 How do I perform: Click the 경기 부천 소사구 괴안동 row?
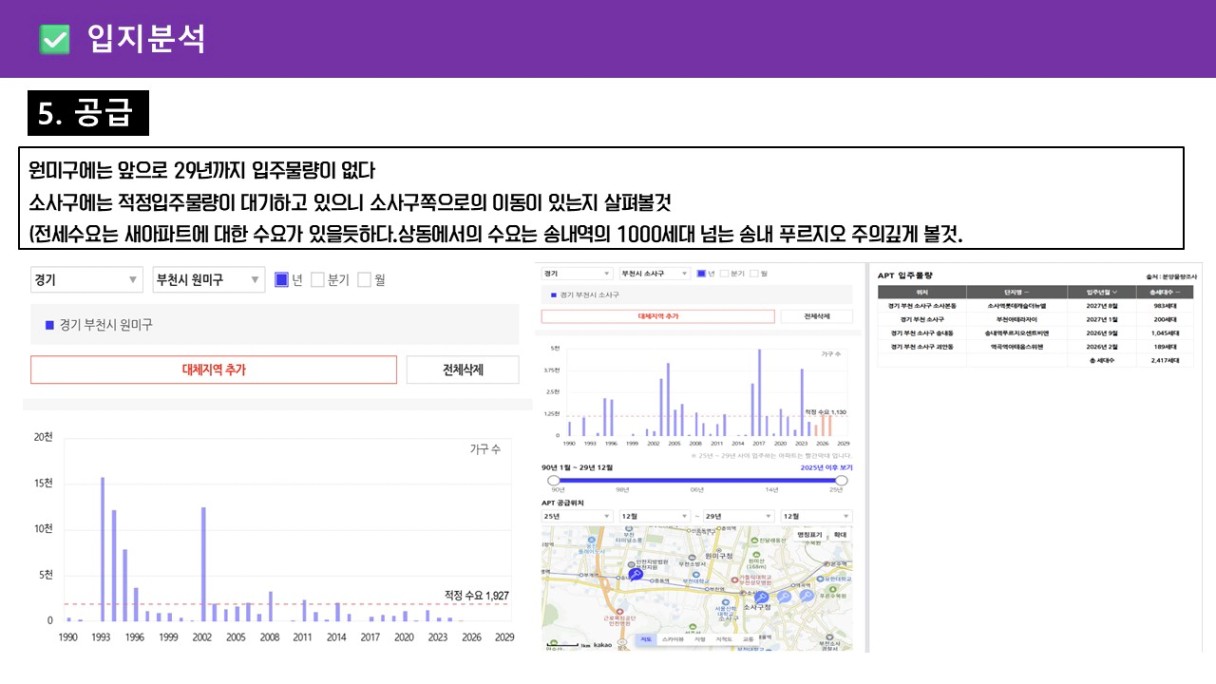click(1035, 347)
